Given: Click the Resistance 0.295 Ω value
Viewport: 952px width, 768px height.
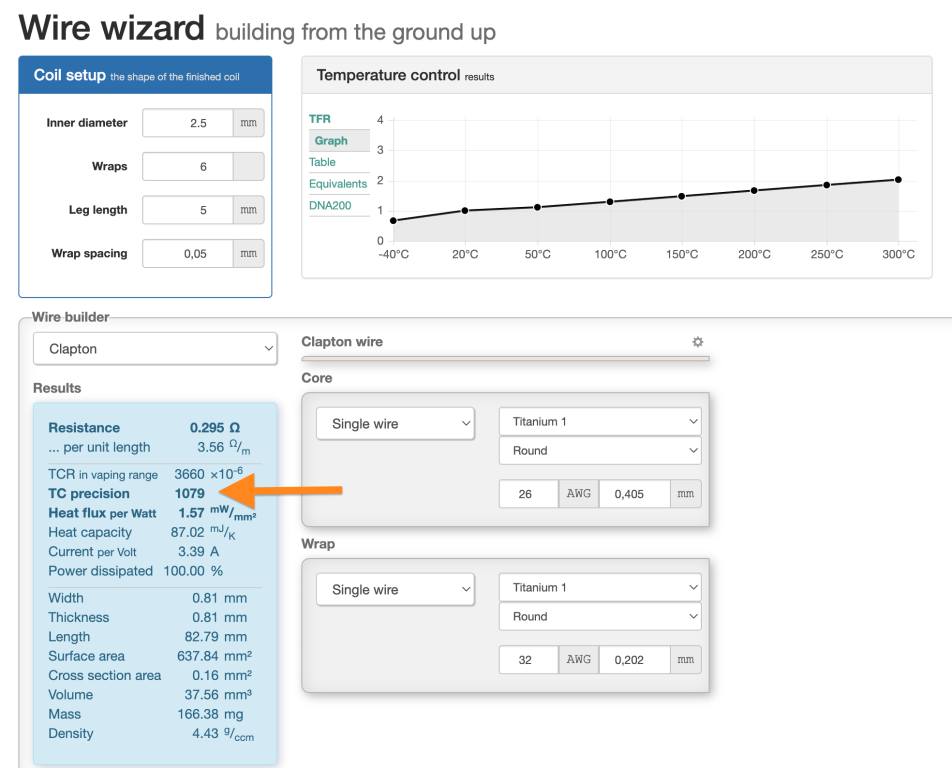Looking at the screenshot, I should [x=214, y=427].
